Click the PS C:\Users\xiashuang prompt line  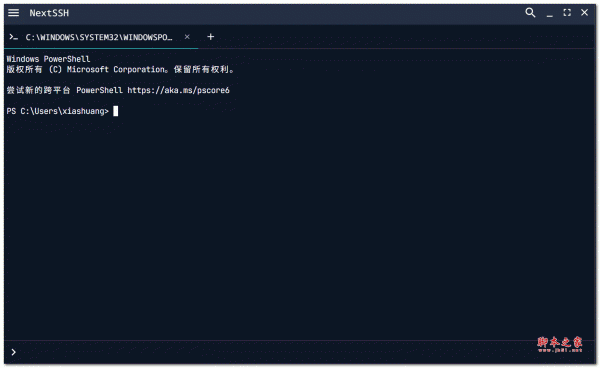point(58,111)
